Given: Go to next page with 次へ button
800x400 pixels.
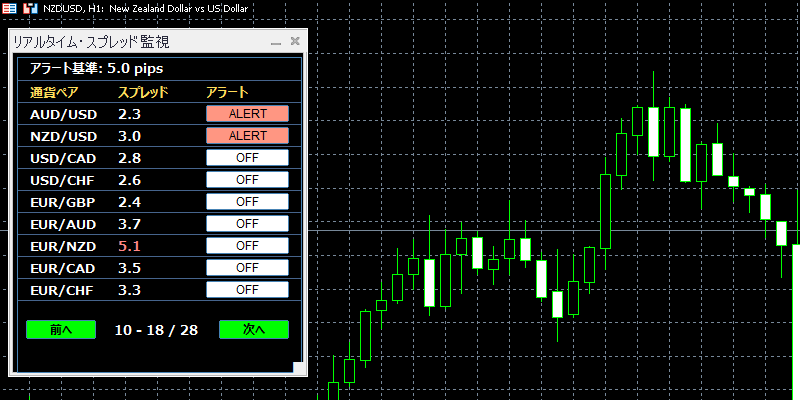Looking at the screenshot, I should click(254, 330).
